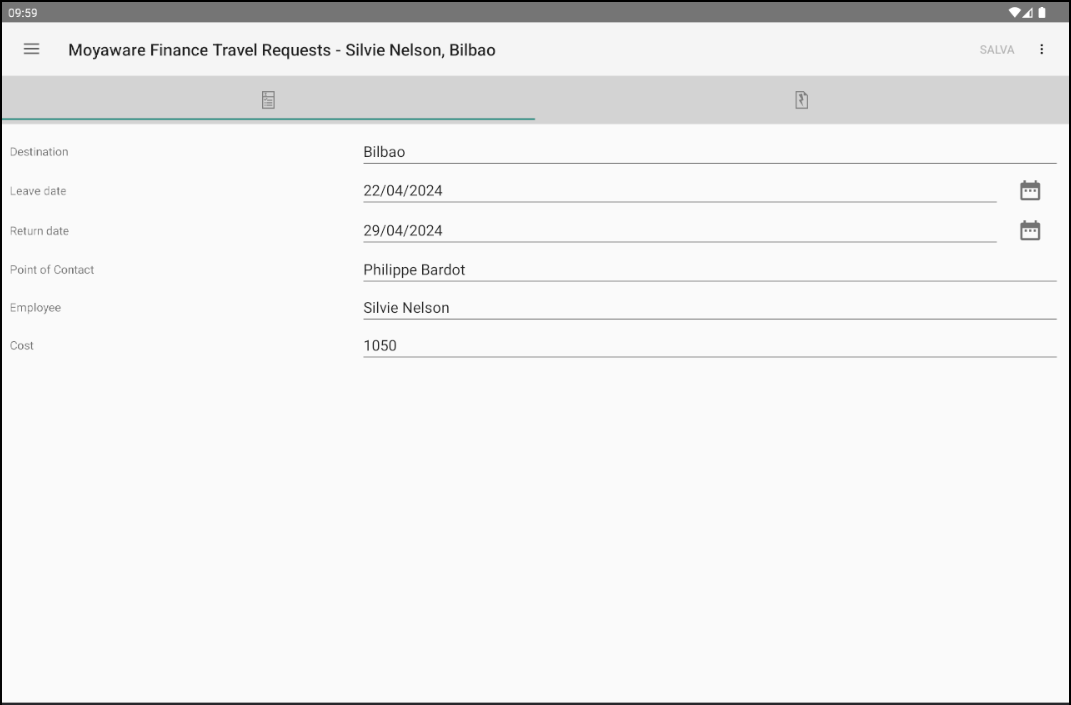Viewport: 1071px width, 705px height.
Task: Open the calendar picker for Return date
Action: 1030,229
